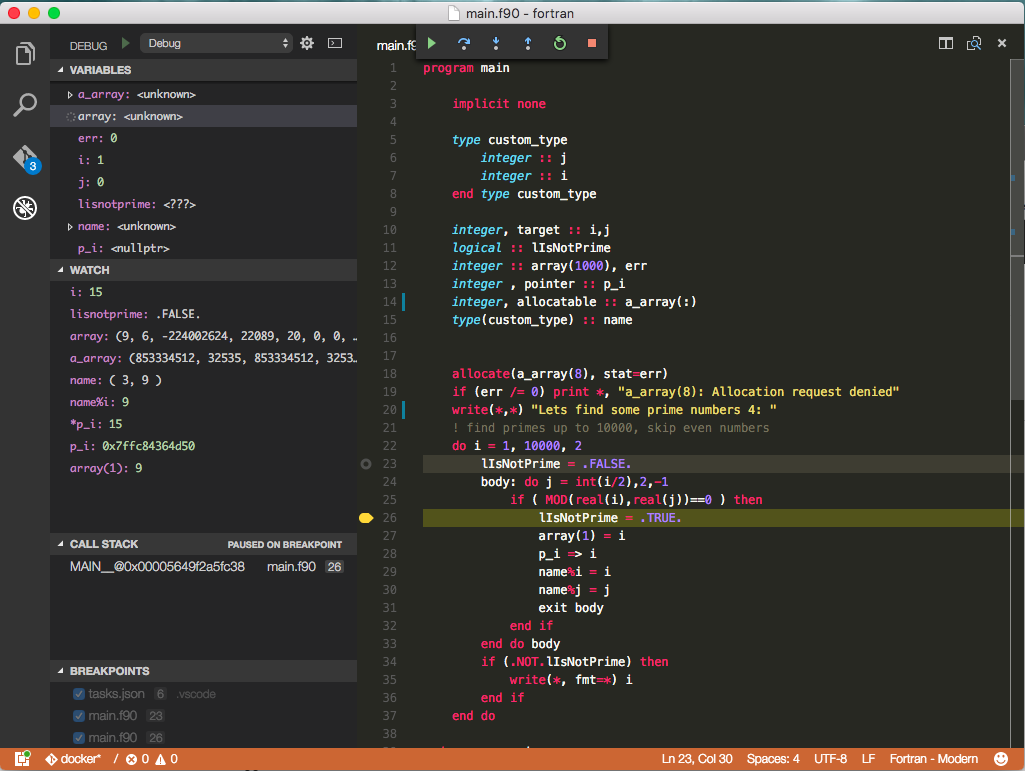Expand the a_array variable
1025x771 pixels.
70,94
